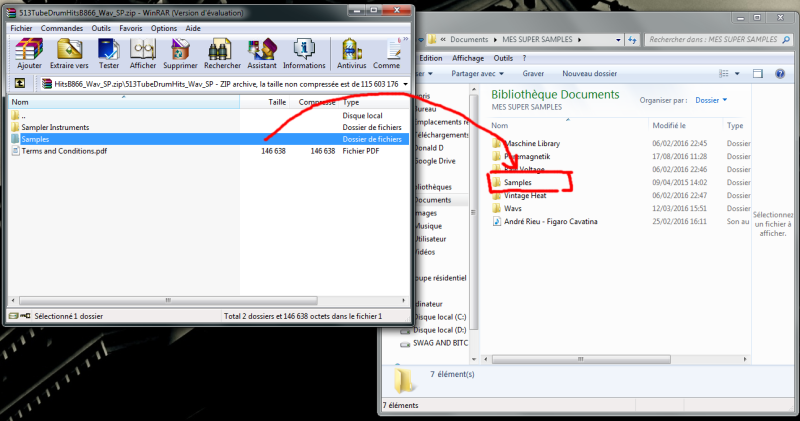Click the Maschine Library folder icon
This screenshot has width=800, height=421.
point(496,143)
